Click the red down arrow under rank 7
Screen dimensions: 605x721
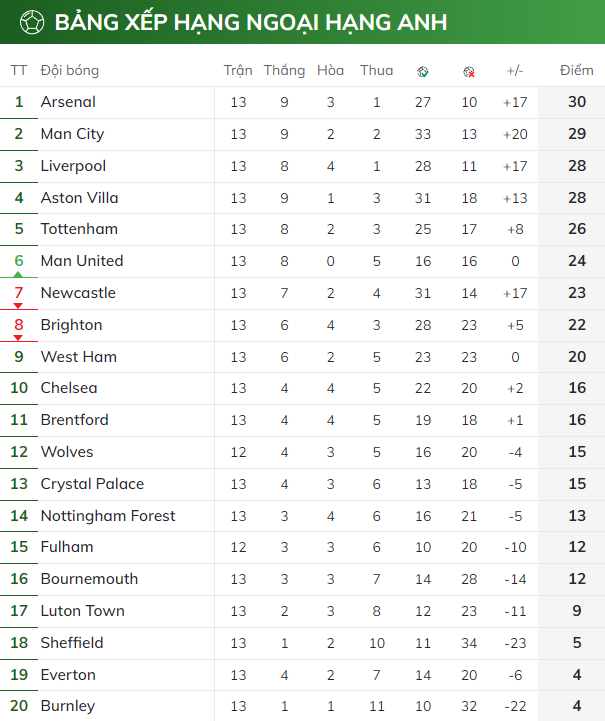(x=18, y=305)
